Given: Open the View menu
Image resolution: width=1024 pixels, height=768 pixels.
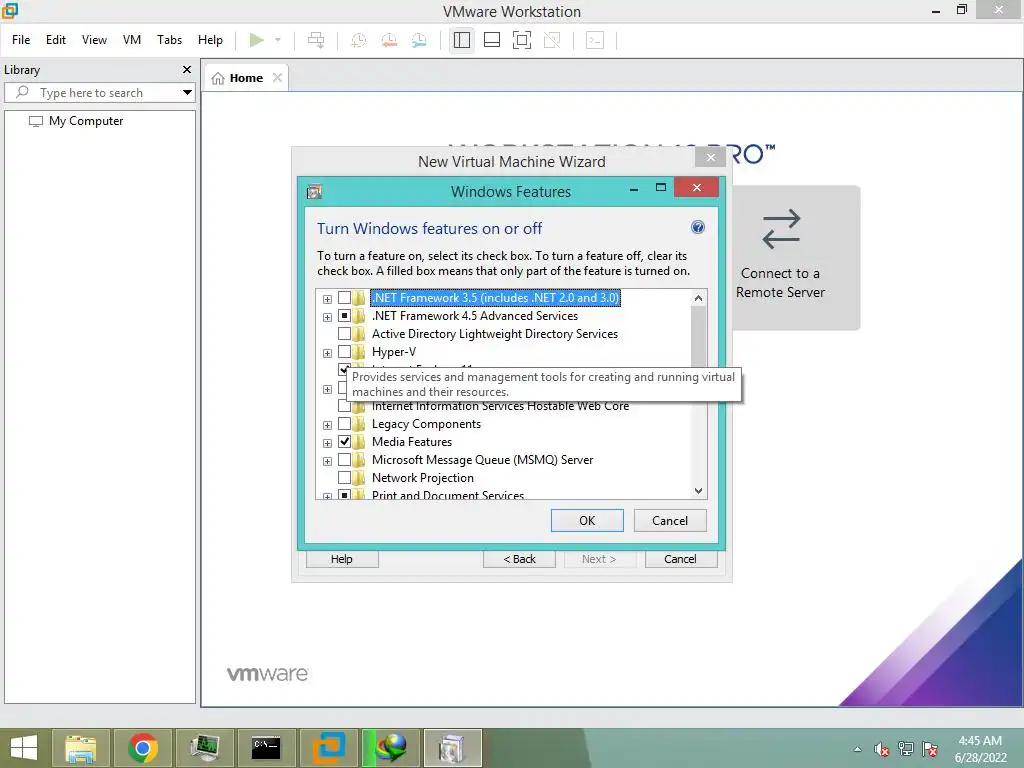Looking at the screenshot, I should [94, 40].
